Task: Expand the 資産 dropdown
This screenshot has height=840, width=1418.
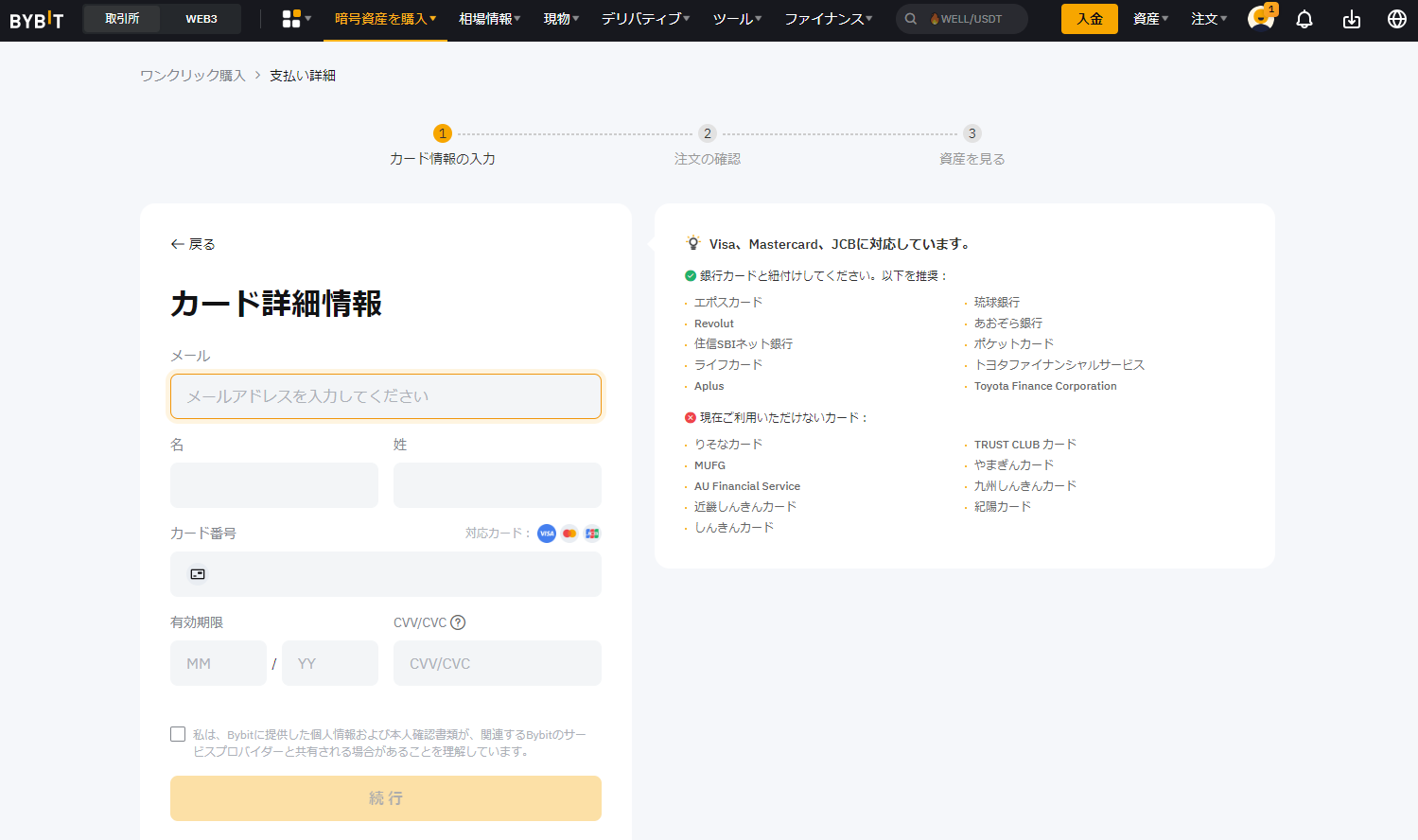Action: tap(1150, 19)
